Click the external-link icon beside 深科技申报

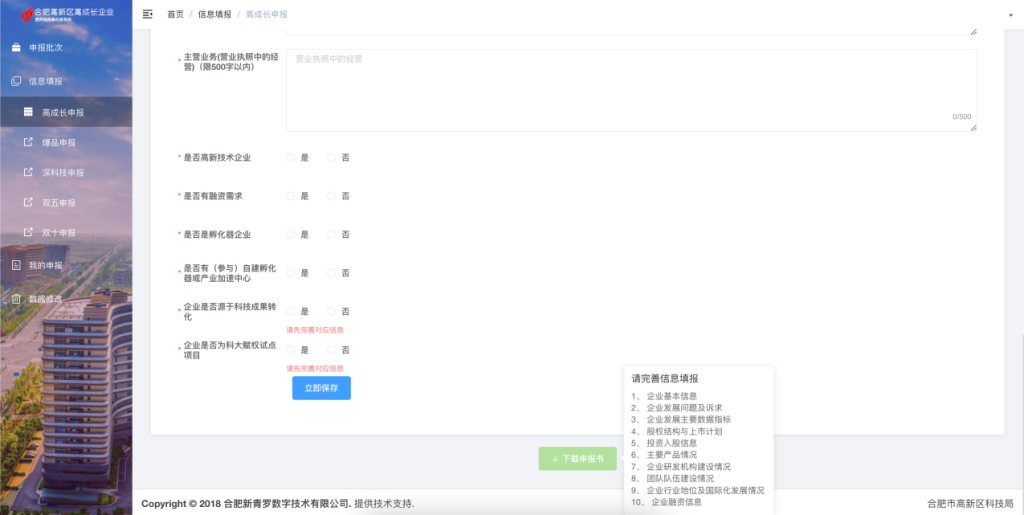(x=28, y=172)
